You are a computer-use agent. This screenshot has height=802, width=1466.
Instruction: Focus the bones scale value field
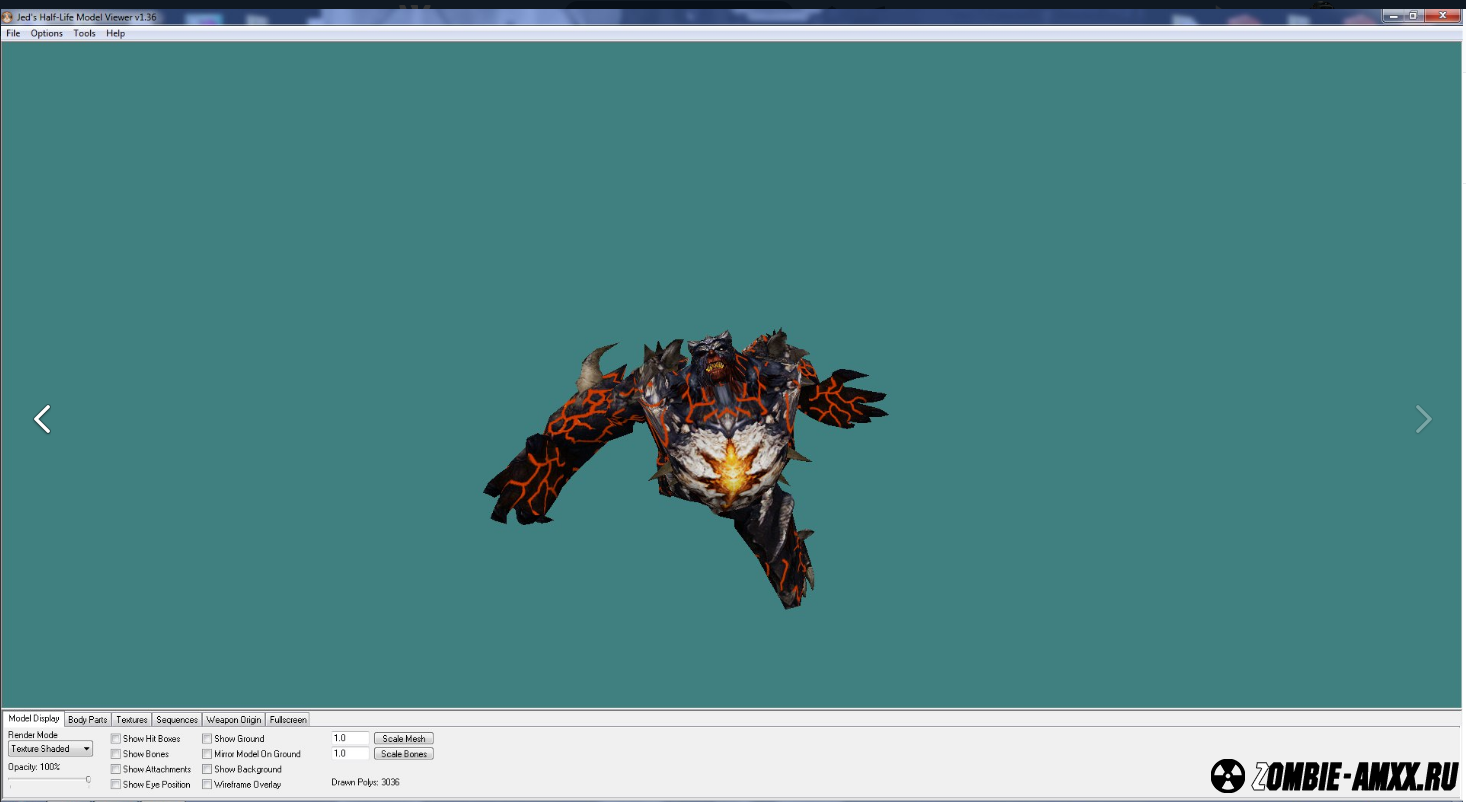[x=350, y=754]
